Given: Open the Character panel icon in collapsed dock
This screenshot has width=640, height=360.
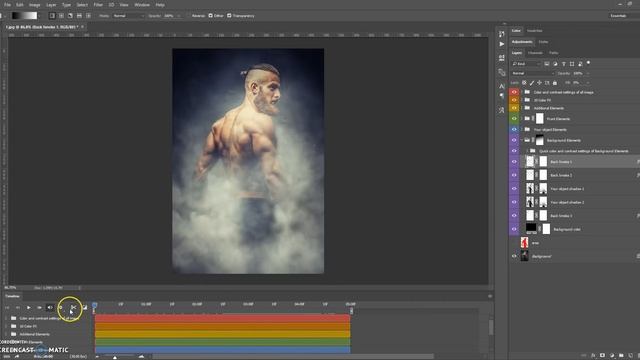Looking at the screenshot, I should [502, 86].
